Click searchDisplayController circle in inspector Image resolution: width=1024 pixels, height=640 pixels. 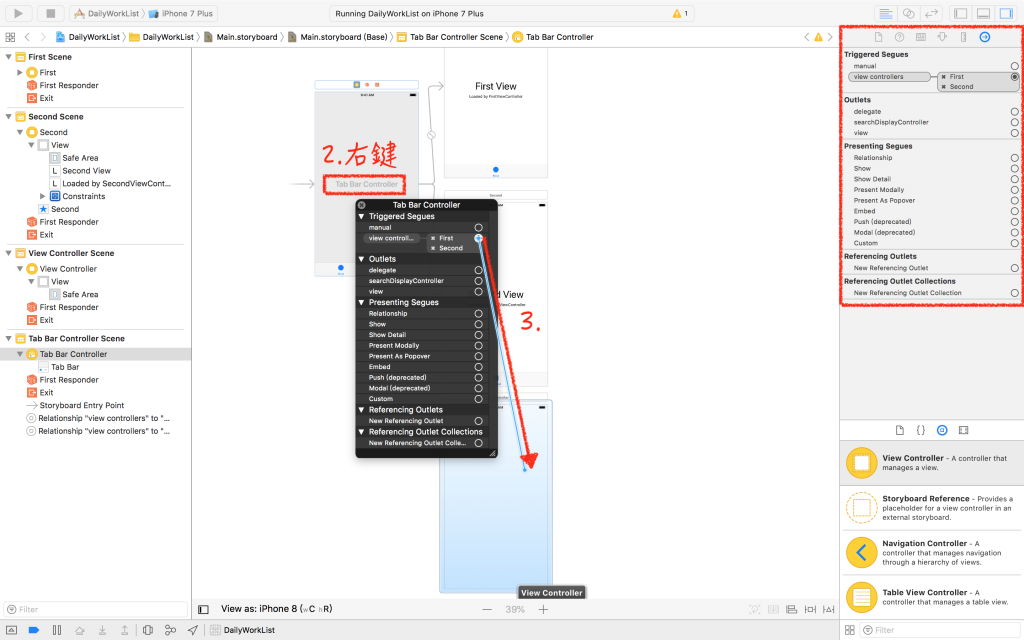pos(1014,122)
